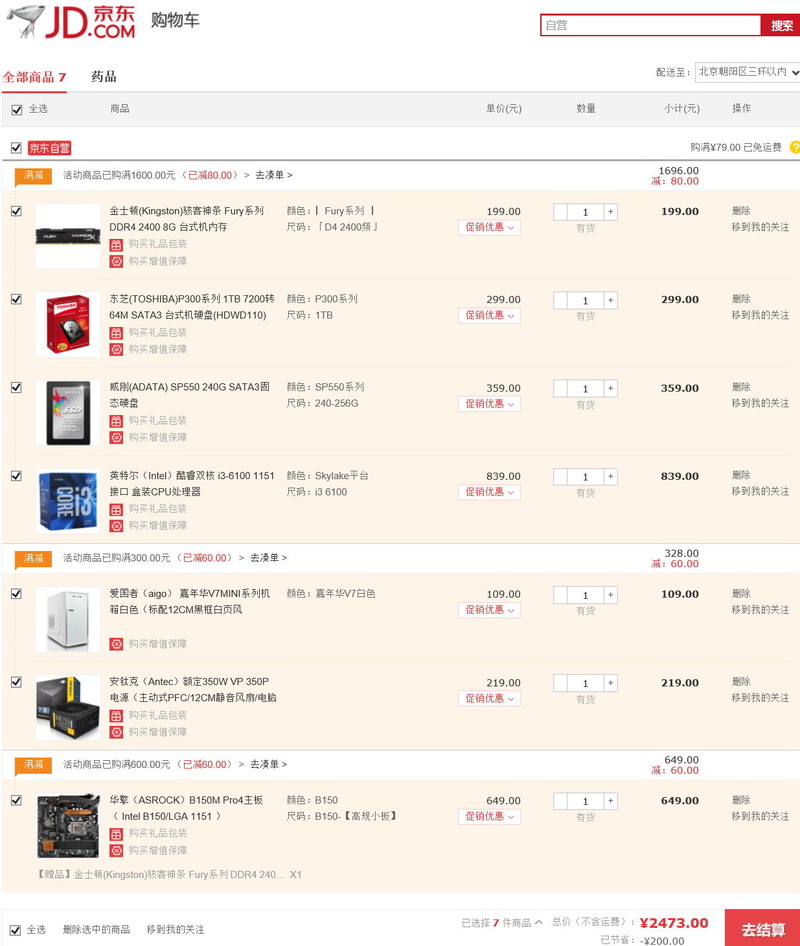Click gift wrap icon for Antec power supply

[x=116, y=716]
